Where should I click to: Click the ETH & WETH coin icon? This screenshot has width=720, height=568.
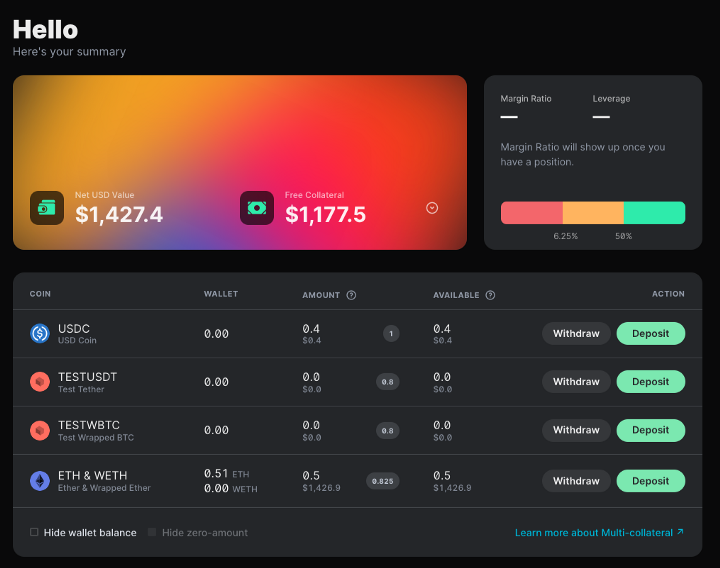point(40,481)
